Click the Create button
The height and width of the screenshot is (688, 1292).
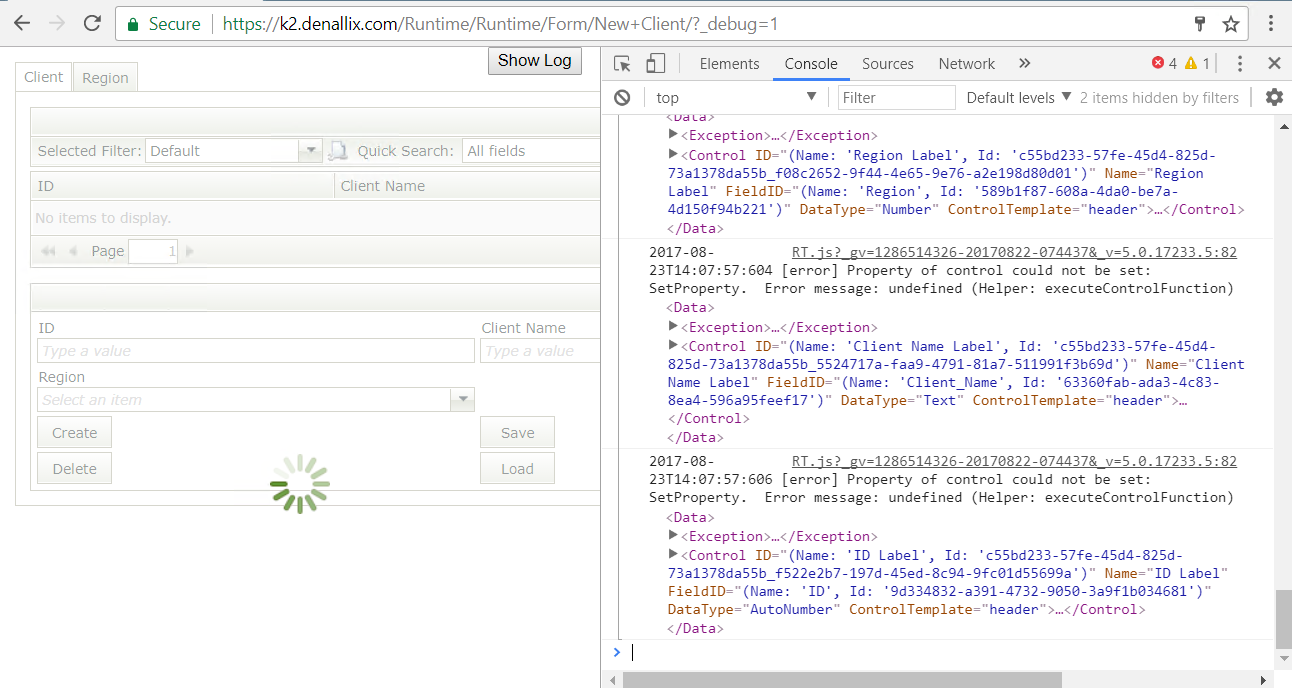75,433
